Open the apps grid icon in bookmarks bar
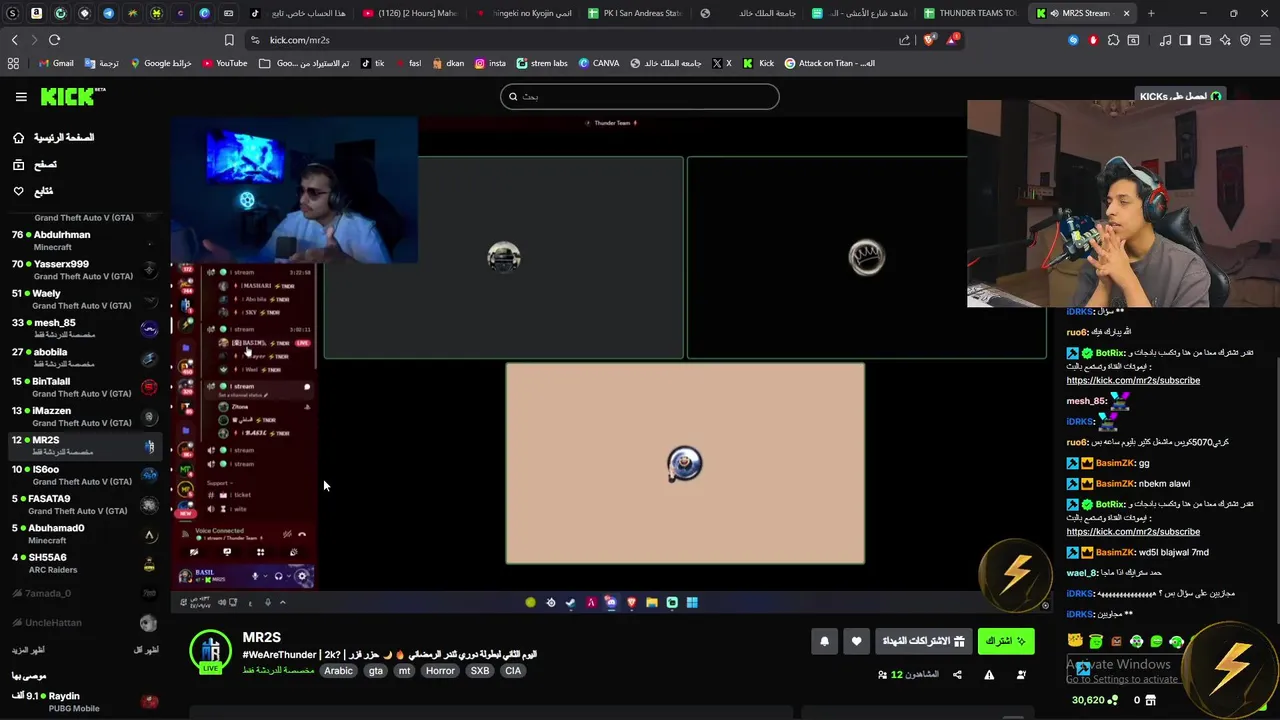1280x720 pixels. [x=13, y=63]
